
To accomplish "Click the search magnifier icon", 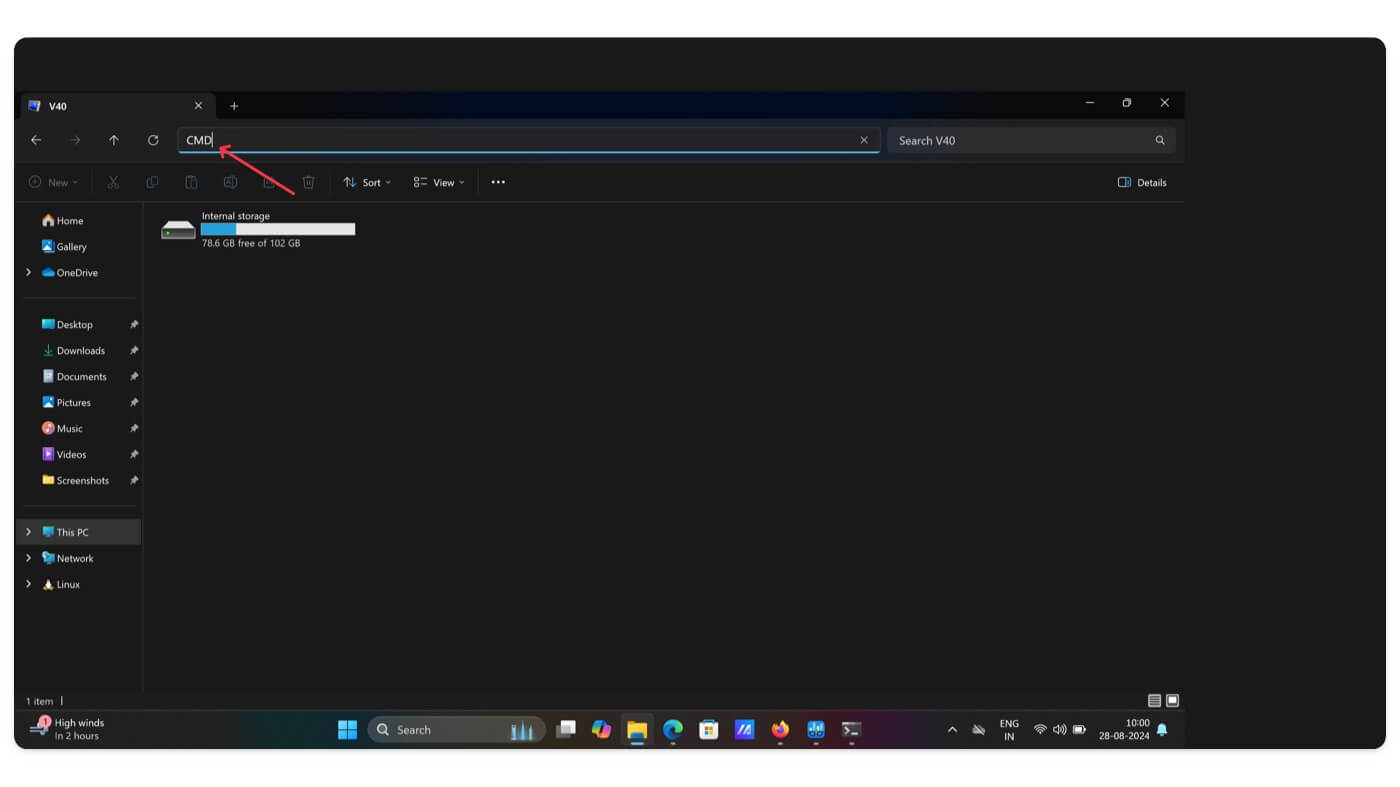I will click(1160, 140).
